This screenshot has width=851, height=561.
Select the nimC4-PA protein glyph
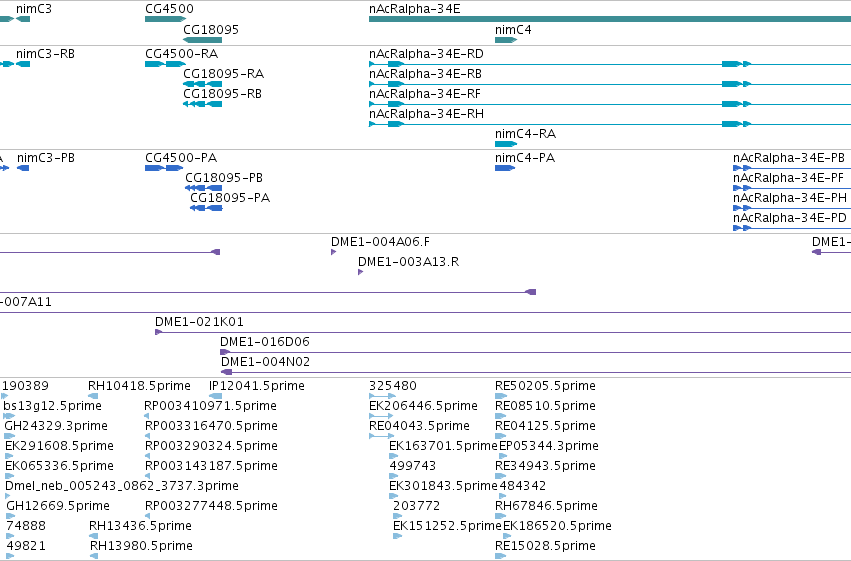(x=505, y=168)
